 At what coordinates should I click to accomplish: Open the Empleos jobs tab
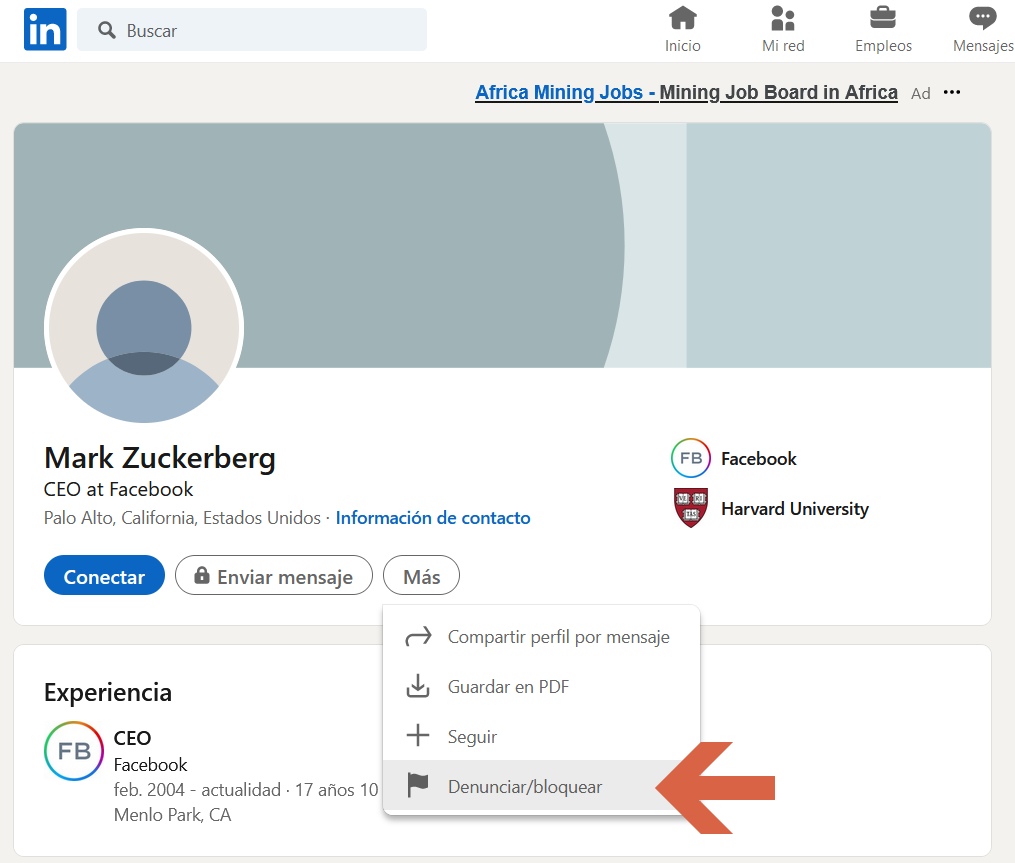(883, 29)
